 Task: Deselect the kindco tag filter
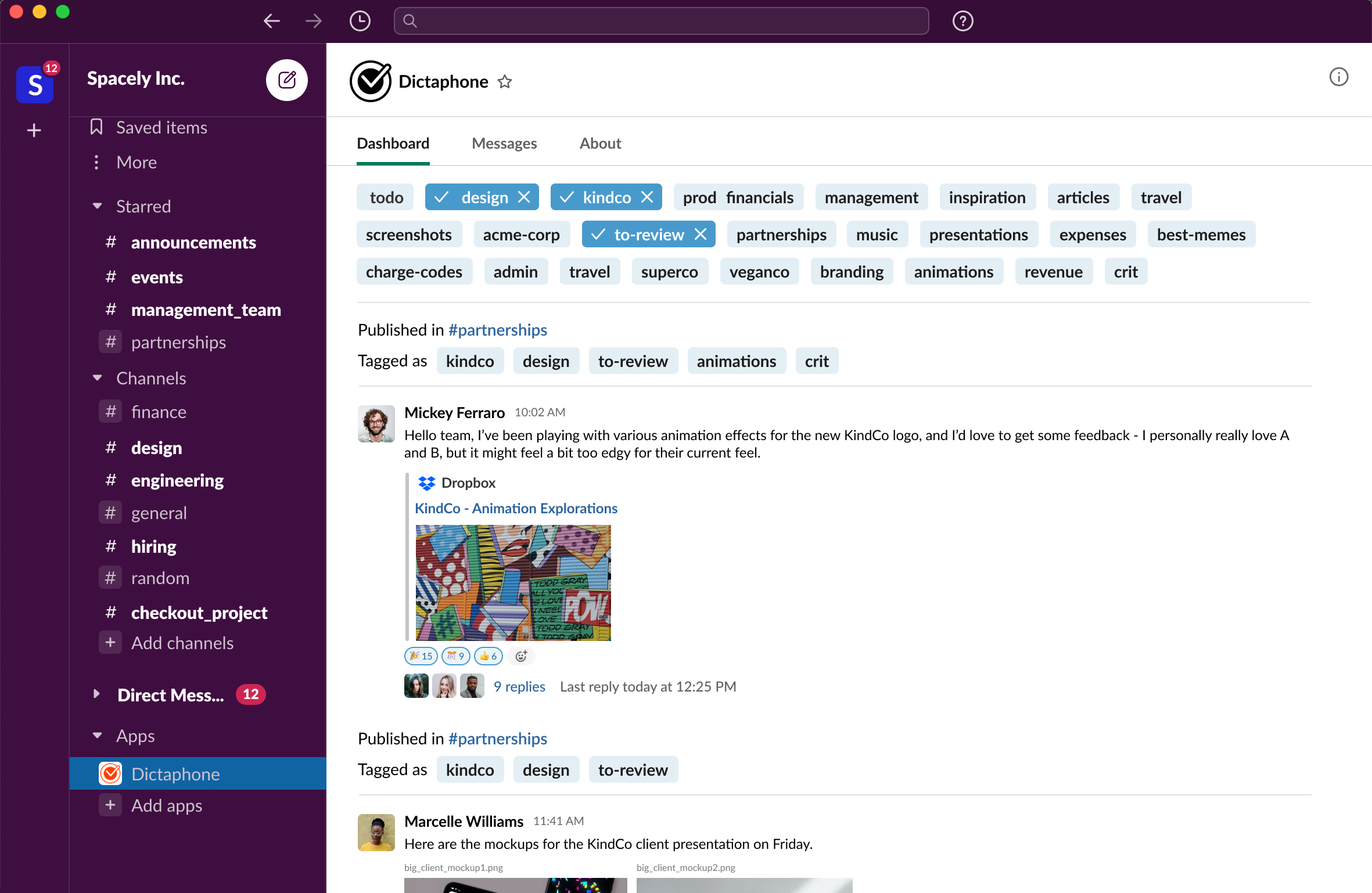click(606, 197)
